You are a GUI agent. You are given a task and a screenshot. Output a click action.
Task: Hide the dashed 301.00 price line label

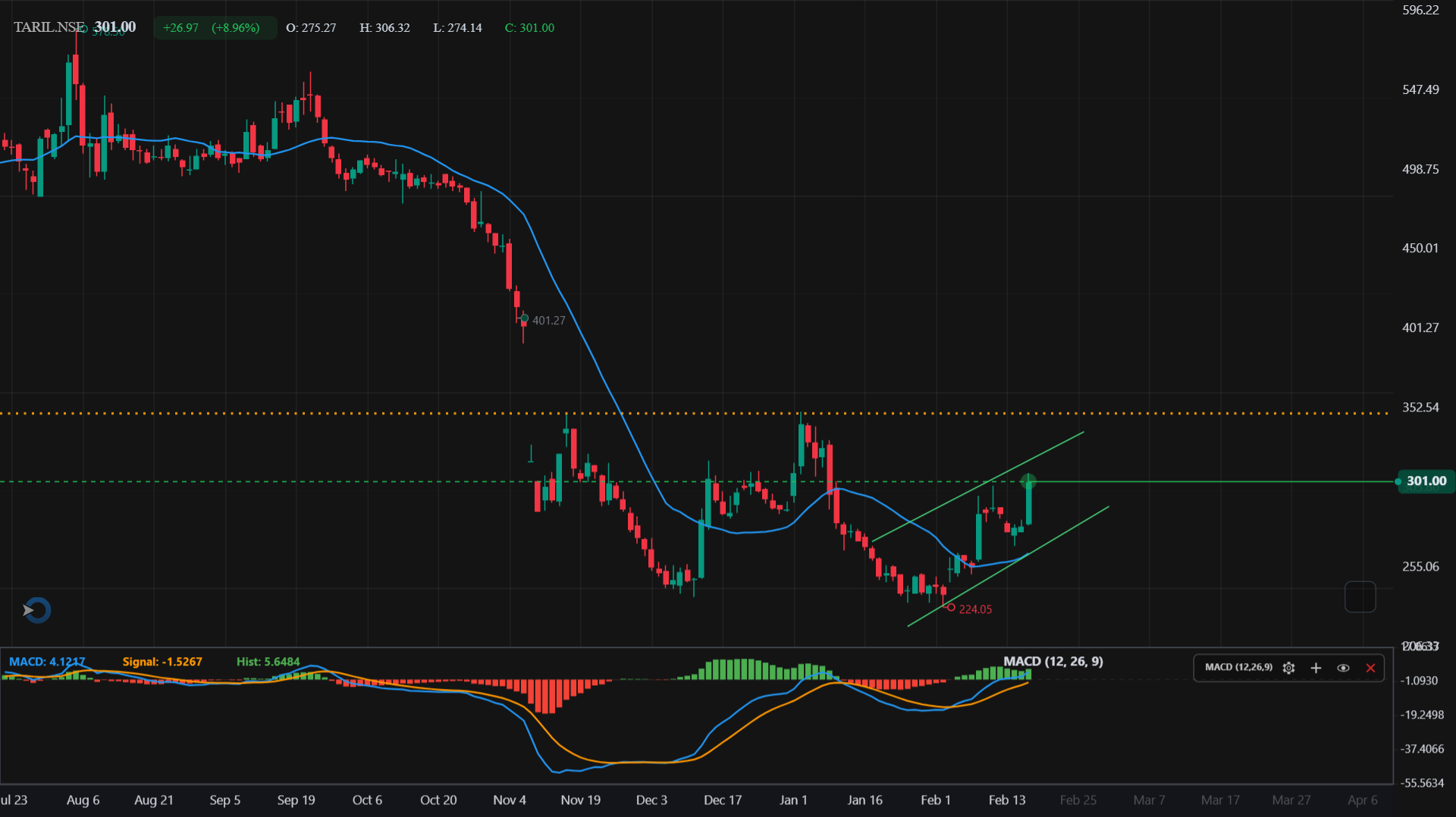(x=1426, y=480)
